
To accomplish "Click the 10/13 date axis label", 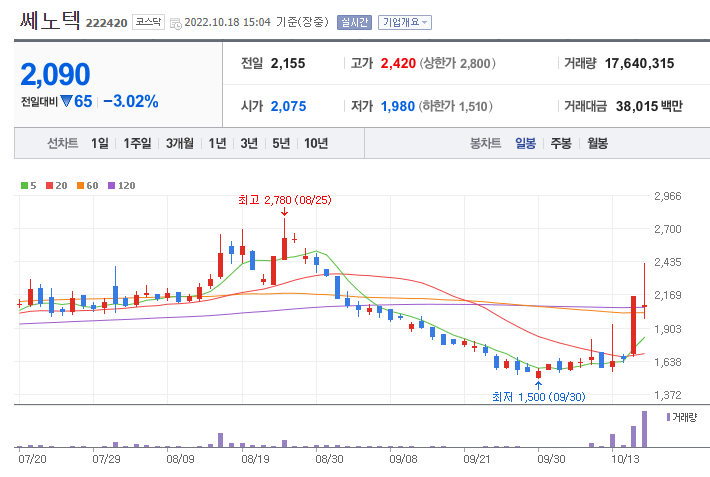I will click(x=625, y=459).
